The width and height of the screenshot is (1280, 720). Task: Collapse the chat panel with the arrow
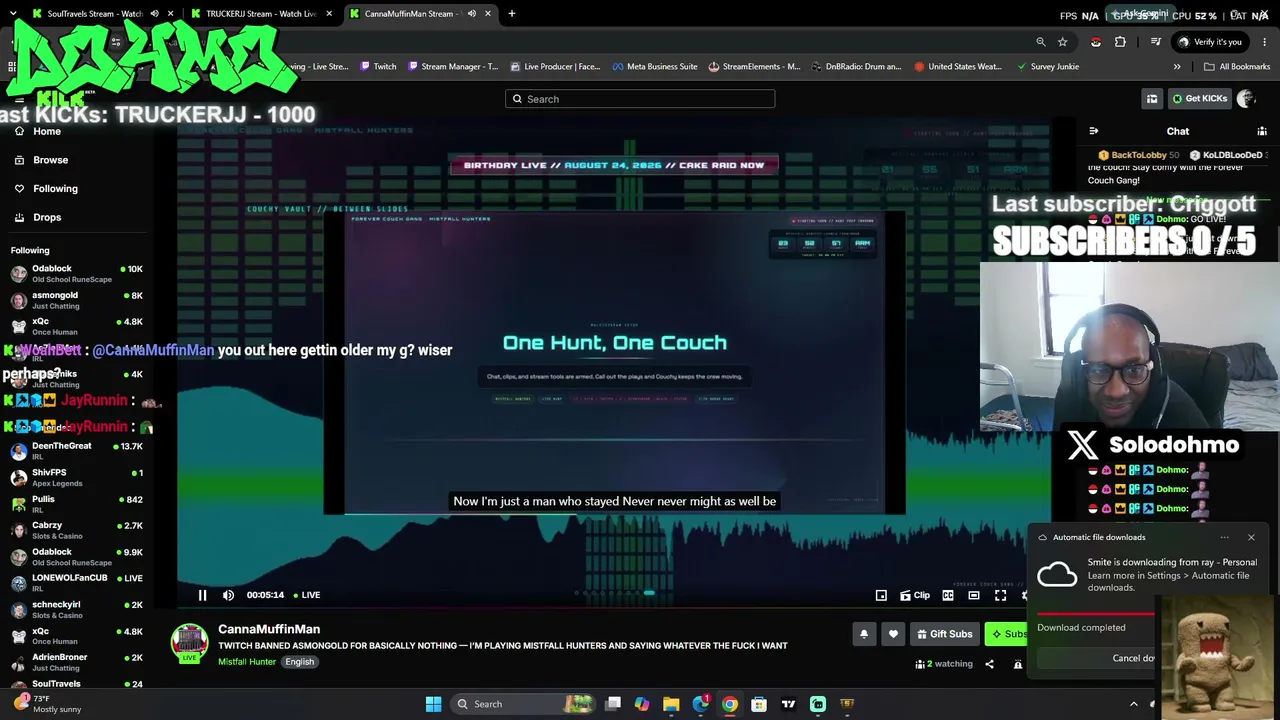(1093, 131)
